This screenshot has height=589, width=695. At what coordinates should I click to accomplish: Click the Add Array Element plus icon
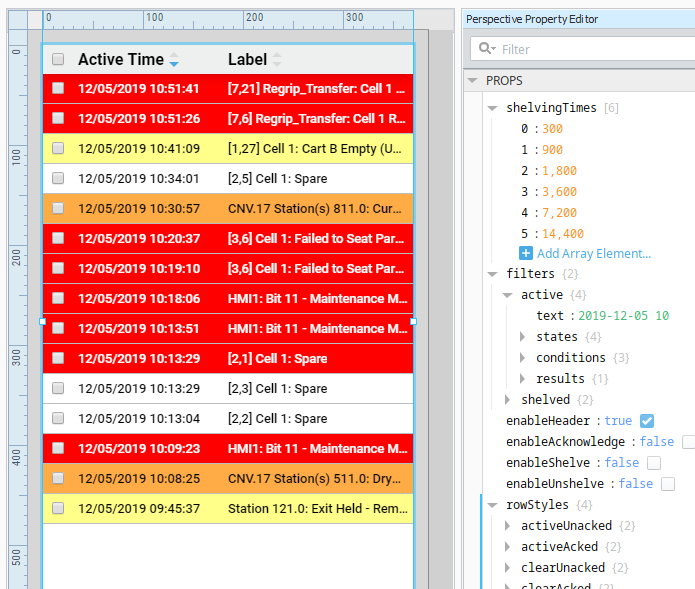pyautogui.click(x=526, y=254)
